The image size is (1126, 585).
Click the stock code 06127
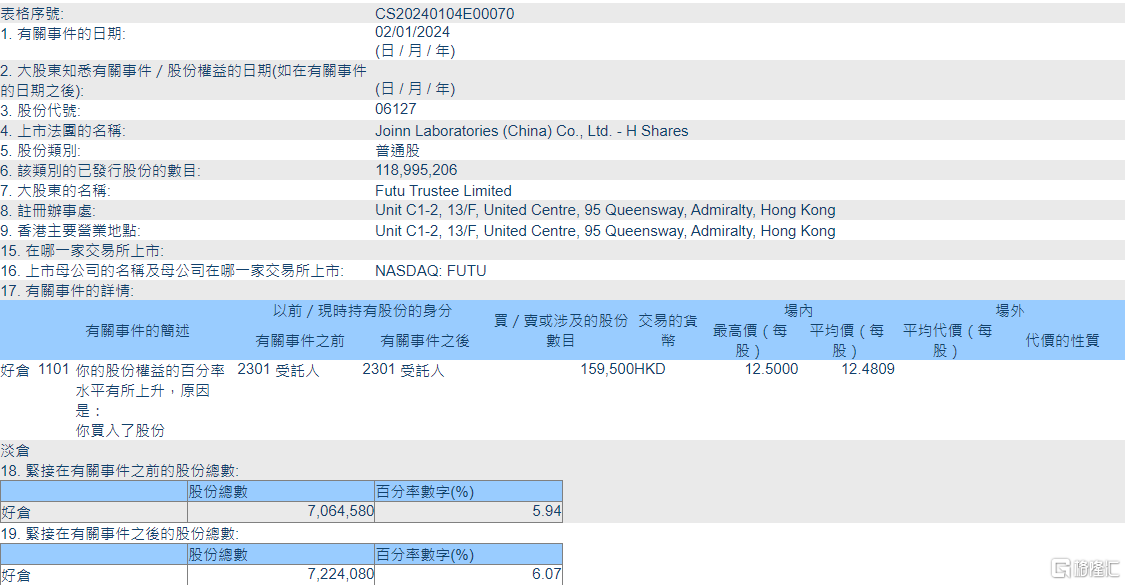click(396, 109)
